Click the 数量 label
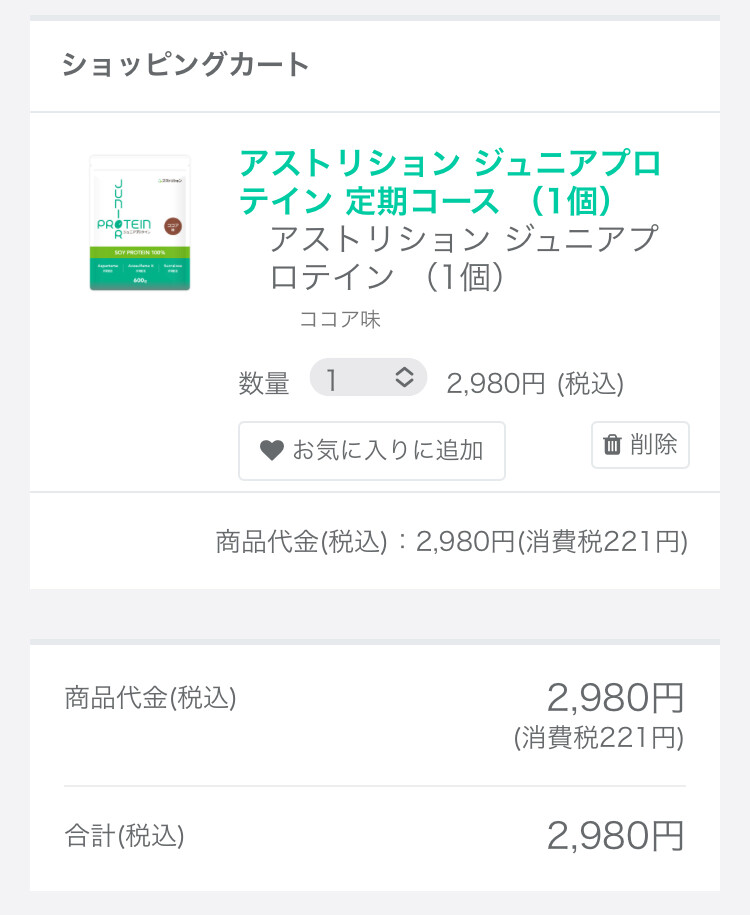 click(264, 384)
